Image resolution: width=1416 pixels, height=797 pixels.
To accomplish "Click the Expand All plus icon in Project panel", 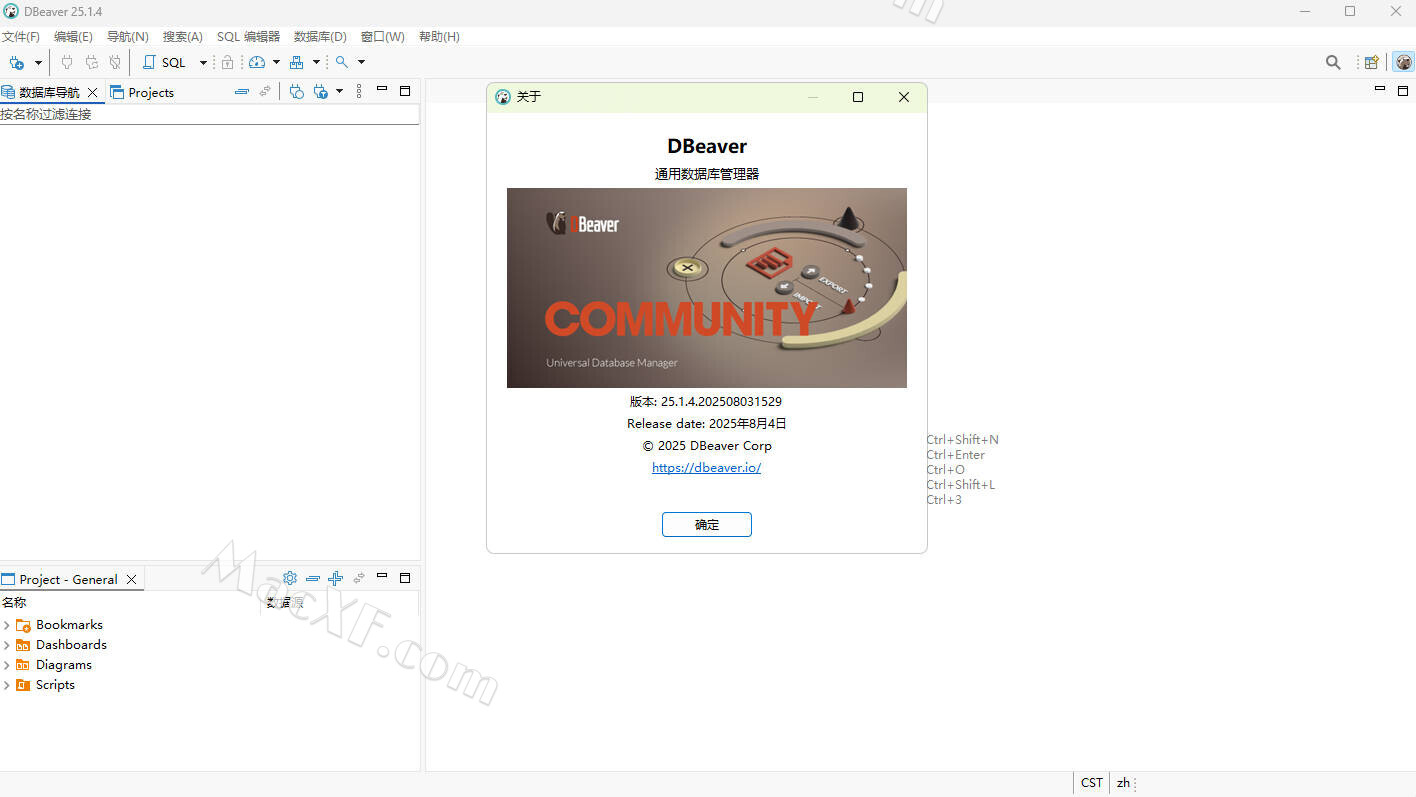I will click(335, 578).
